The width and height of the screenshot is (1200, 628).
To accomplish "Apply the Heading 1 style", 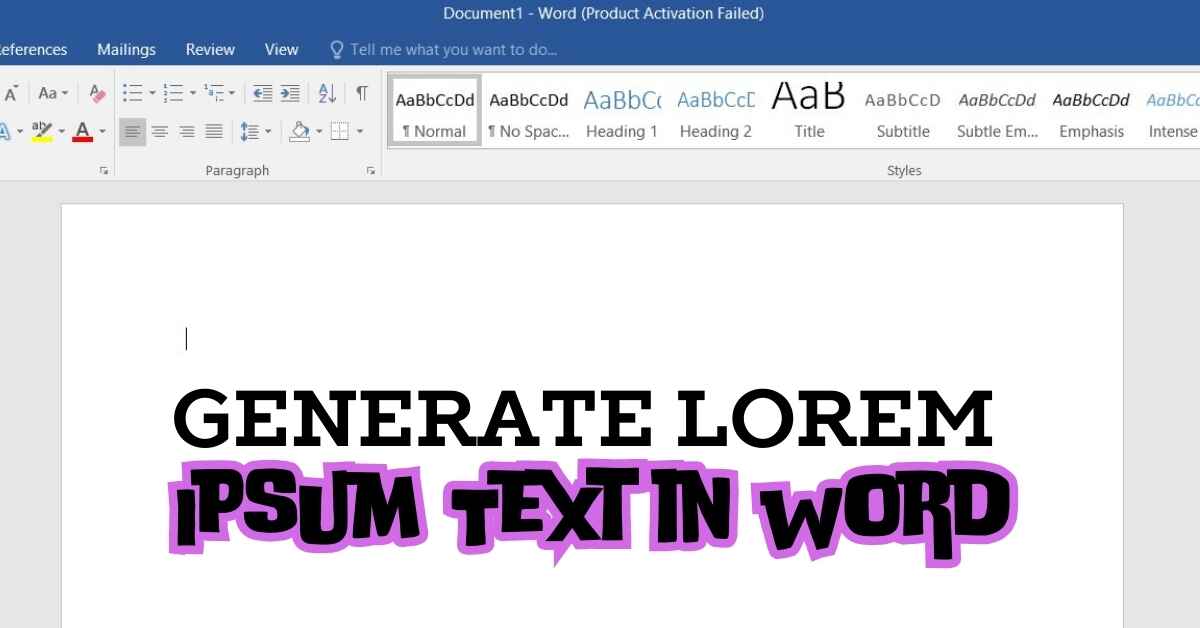I will tap(621, 112).
